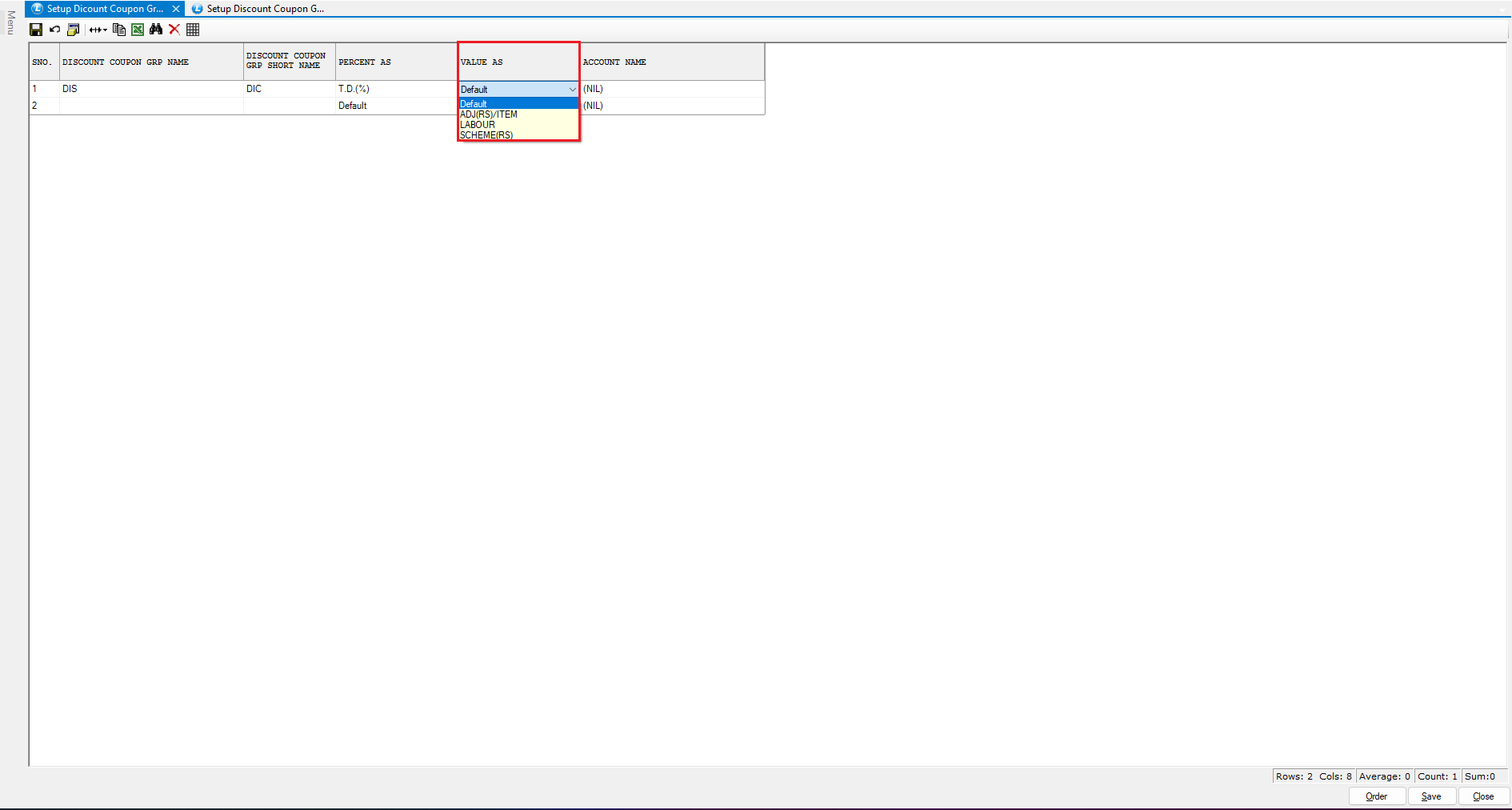Close the active Setup Dicount Coupon tab
1512x810 pixels.
(x=176, y=9)
